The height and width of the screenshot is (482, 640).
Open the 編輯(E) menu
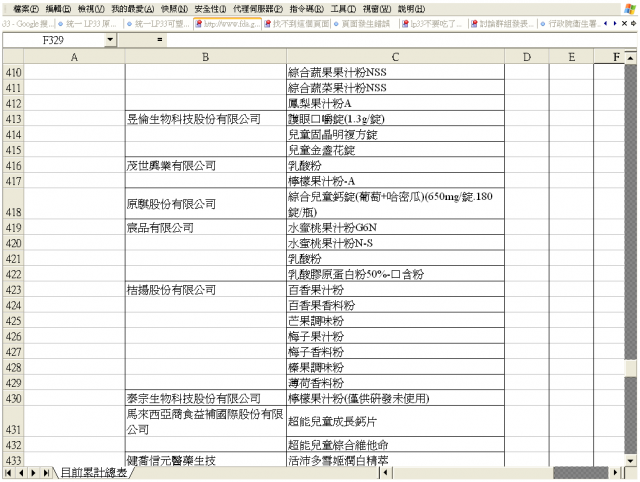point(58,9)
